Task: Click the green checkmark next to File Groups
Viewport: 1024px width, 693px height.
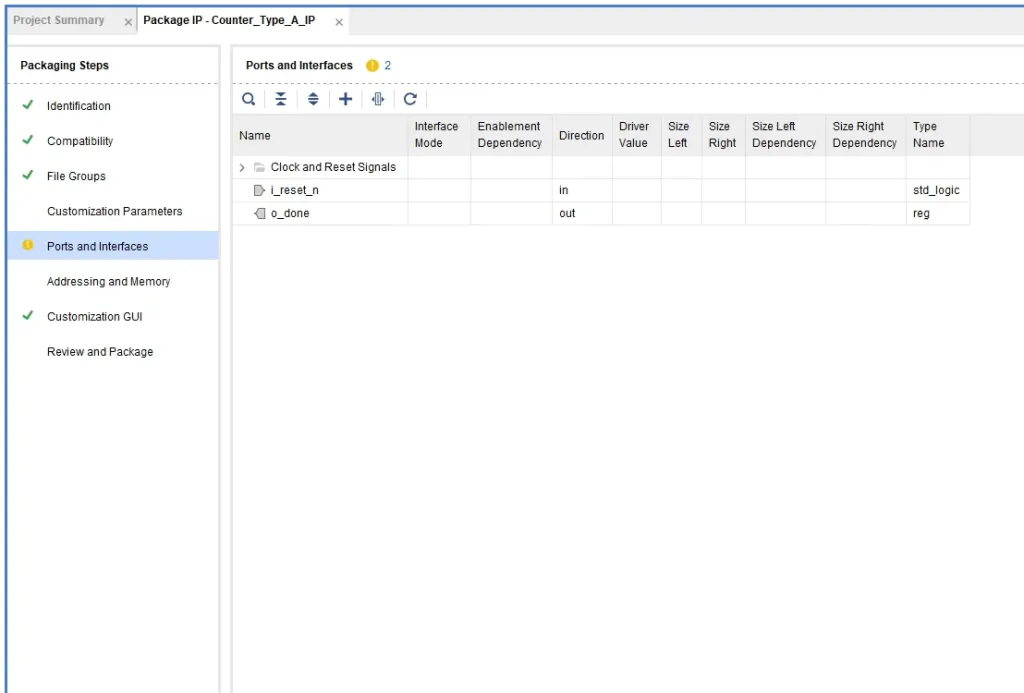Action: coord(27,175)
